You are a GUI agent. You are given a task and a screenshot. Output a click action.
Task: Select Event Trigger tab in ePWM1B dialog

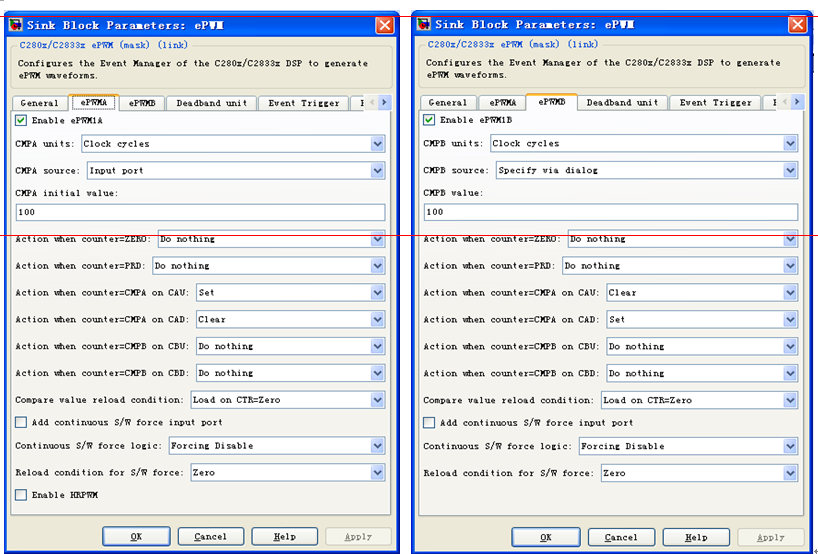(x=715, y=103)
